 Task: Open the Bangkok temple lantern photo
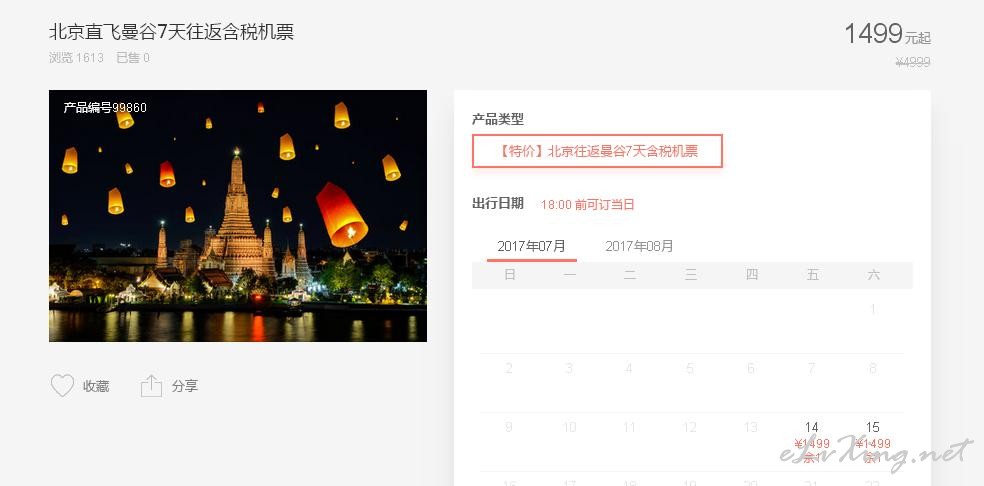tap(238, 216)
